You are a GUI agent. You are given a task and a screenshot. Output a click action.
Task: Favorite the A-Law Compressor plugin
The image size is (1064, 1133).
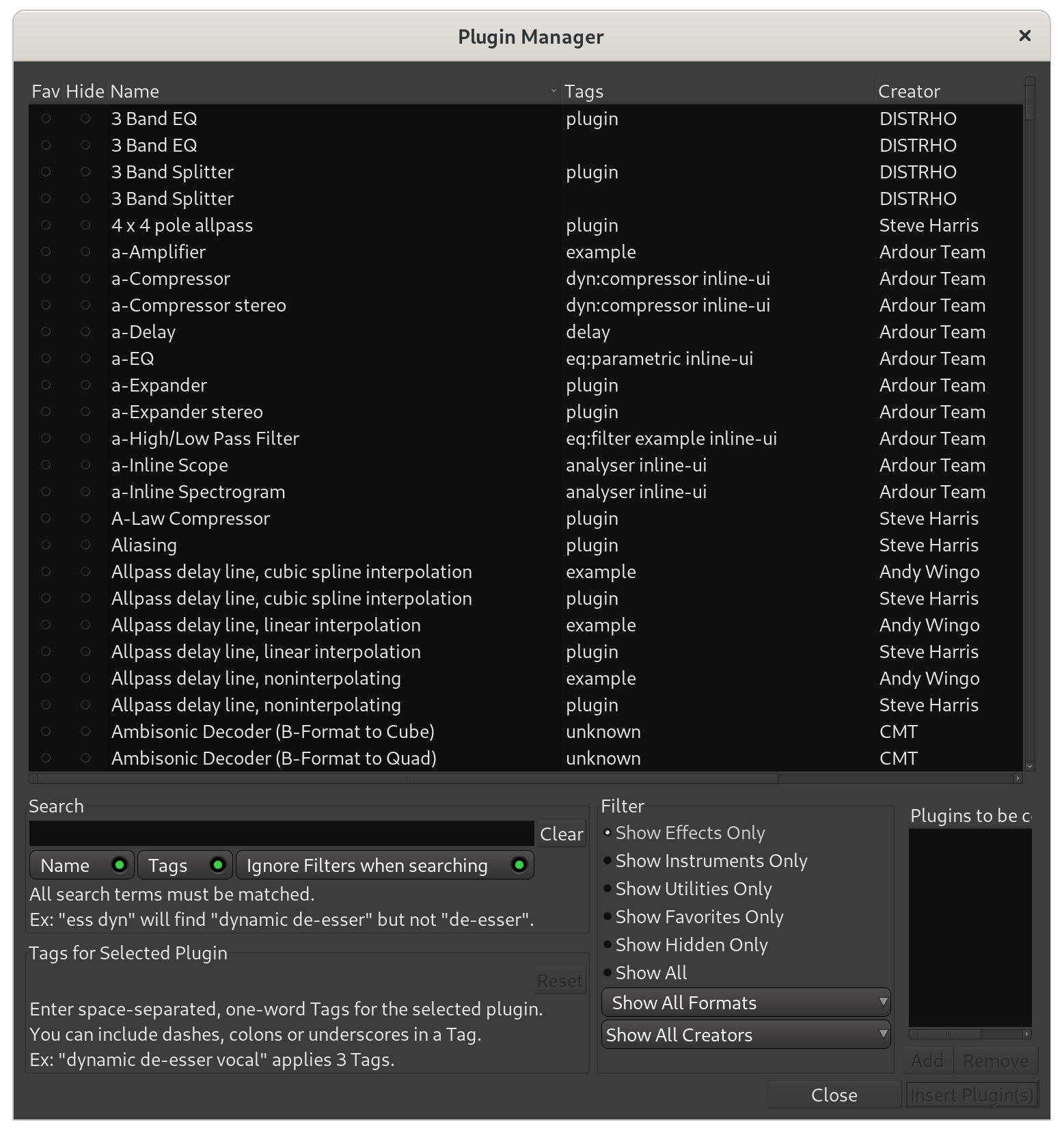click(46, 519)
